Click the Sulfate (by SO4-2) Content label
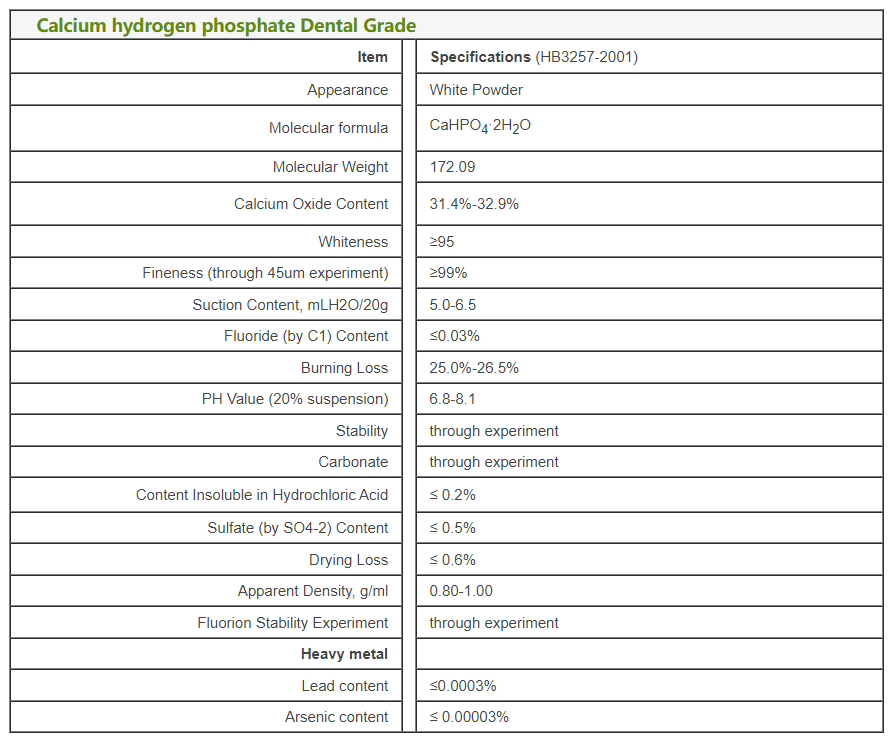The width and height of the screenshot is (894, 743). point(298,528)
